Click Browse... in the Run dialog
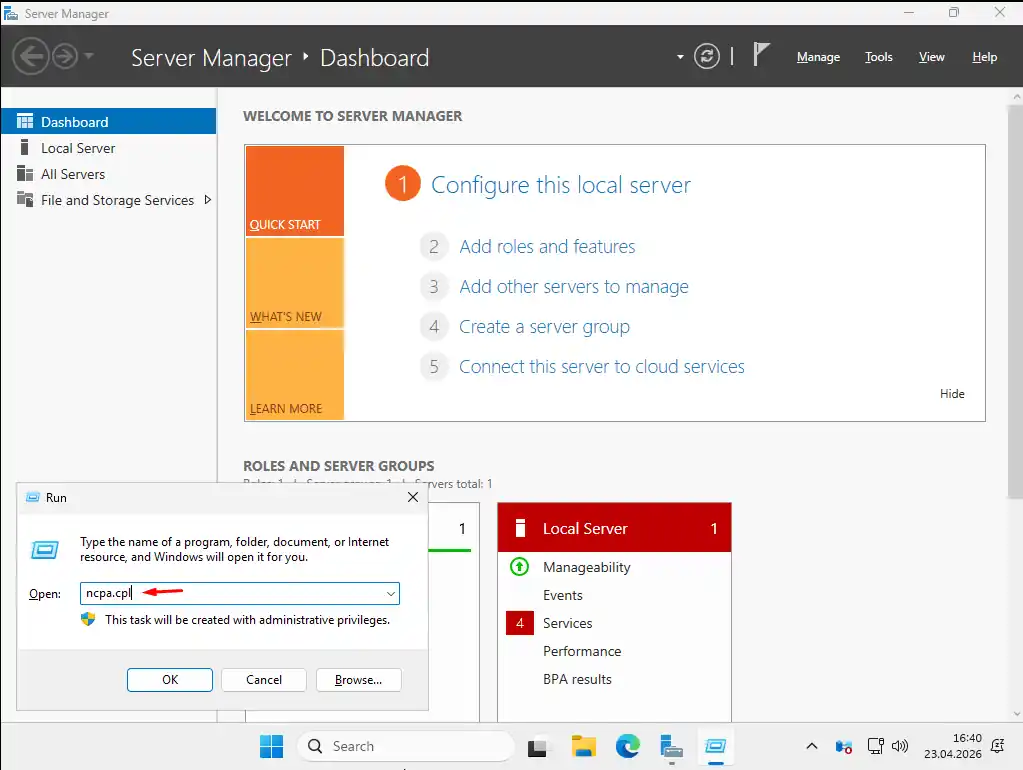 358,679
